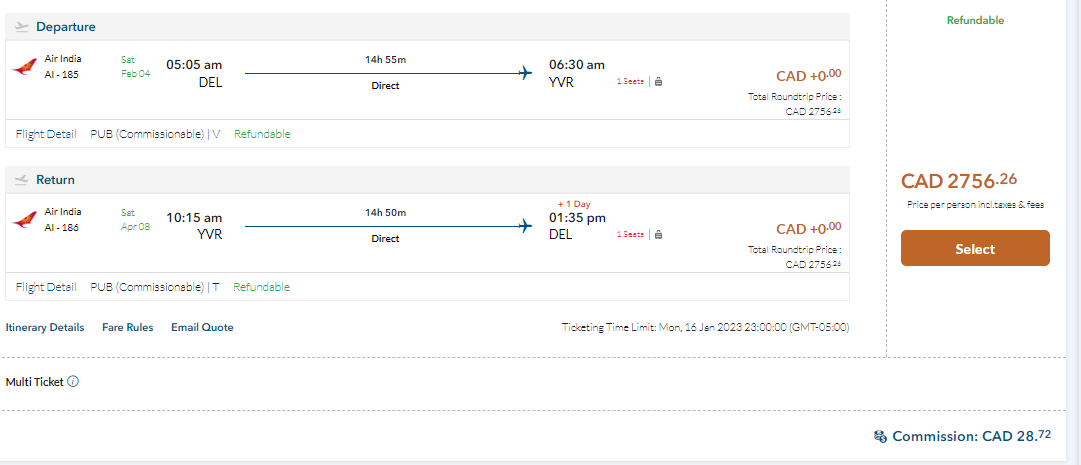Open Flight Detail for departure AI-185
The height and width of the screenshot is (465, 1081).
click(46, 134)
